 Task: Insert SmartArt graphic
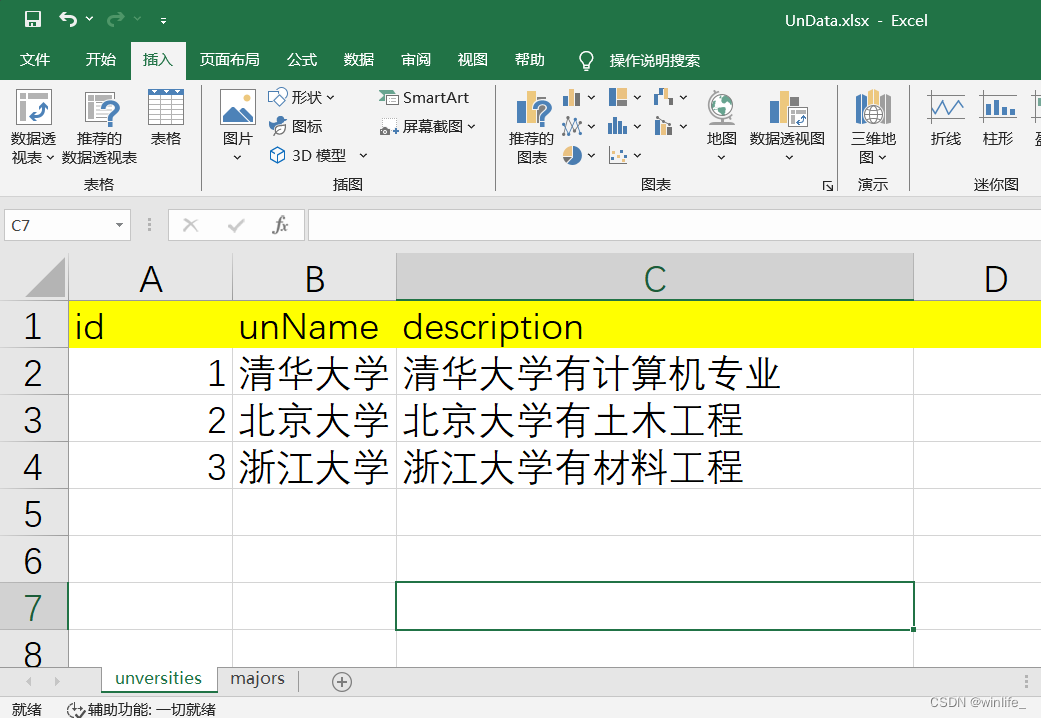click(x=424, y=97)
